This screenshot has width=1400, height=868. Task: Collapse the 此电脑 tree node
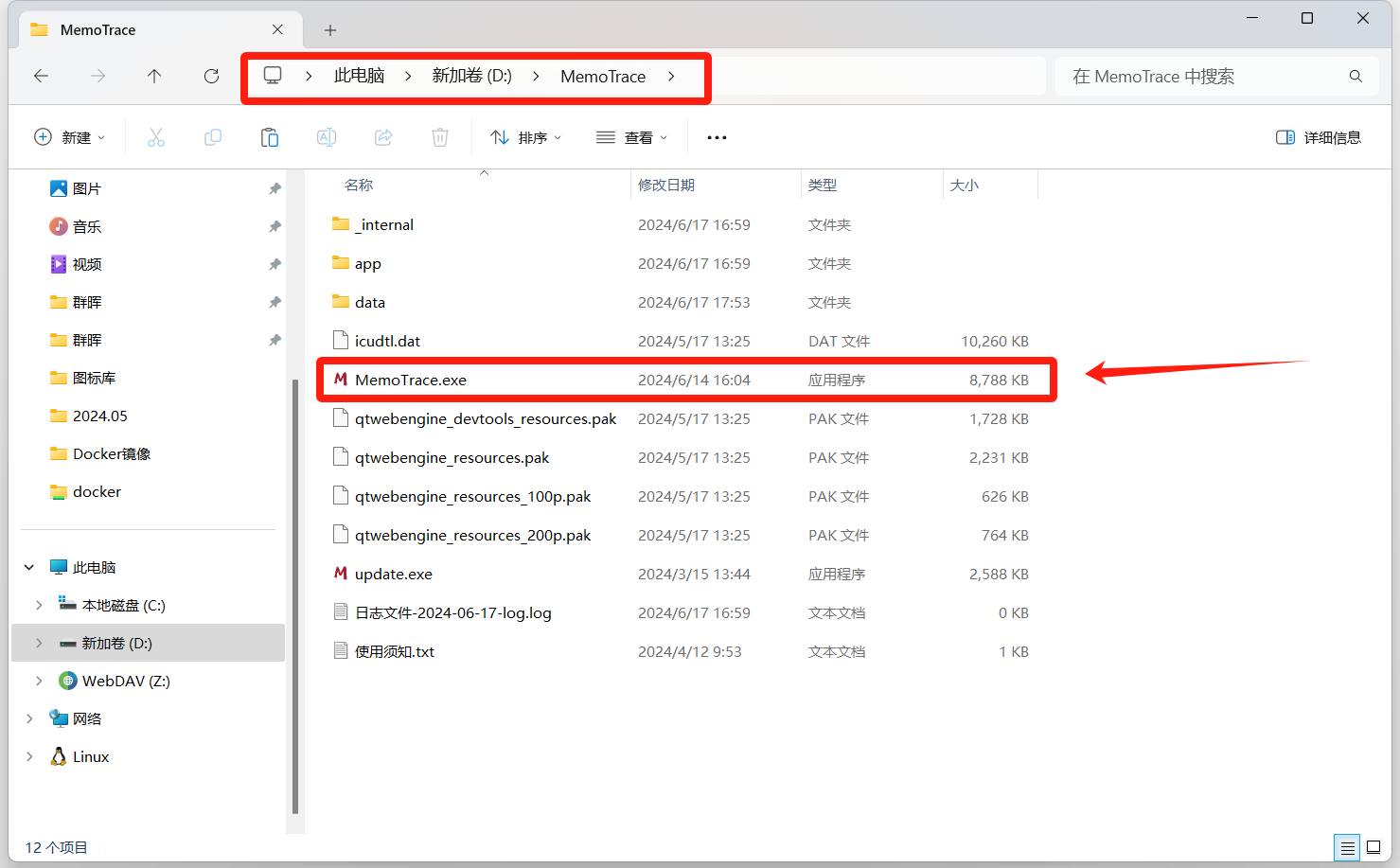click(x=29, y=567)
